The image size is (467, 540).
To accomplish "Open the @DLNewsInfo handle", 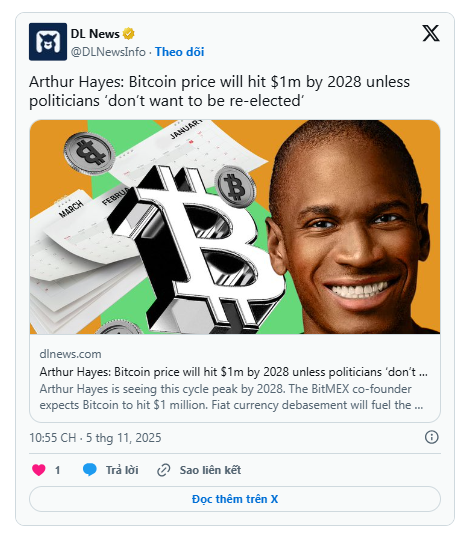I will point(108,52).
